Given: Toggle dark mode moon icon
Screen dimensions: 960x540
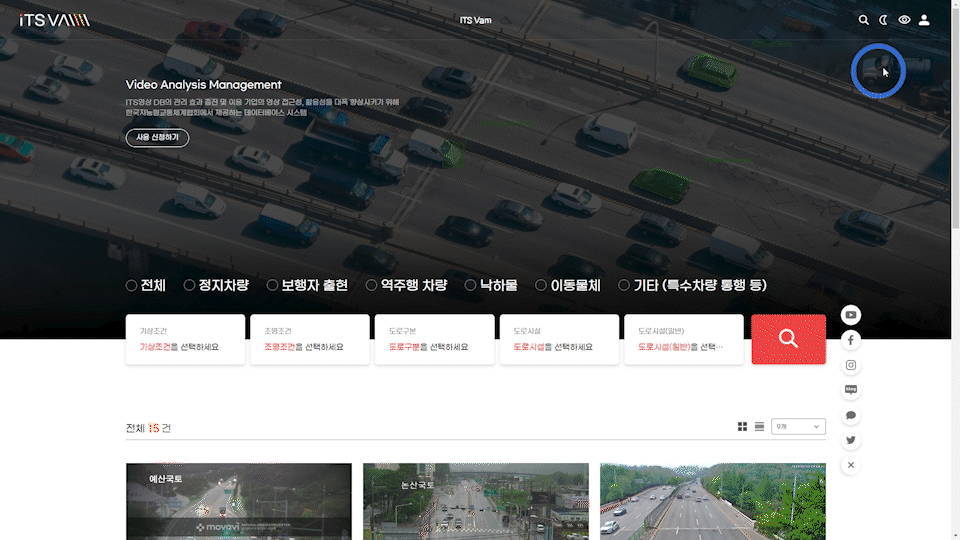Looking at the screenshot, I should (883, 20).
